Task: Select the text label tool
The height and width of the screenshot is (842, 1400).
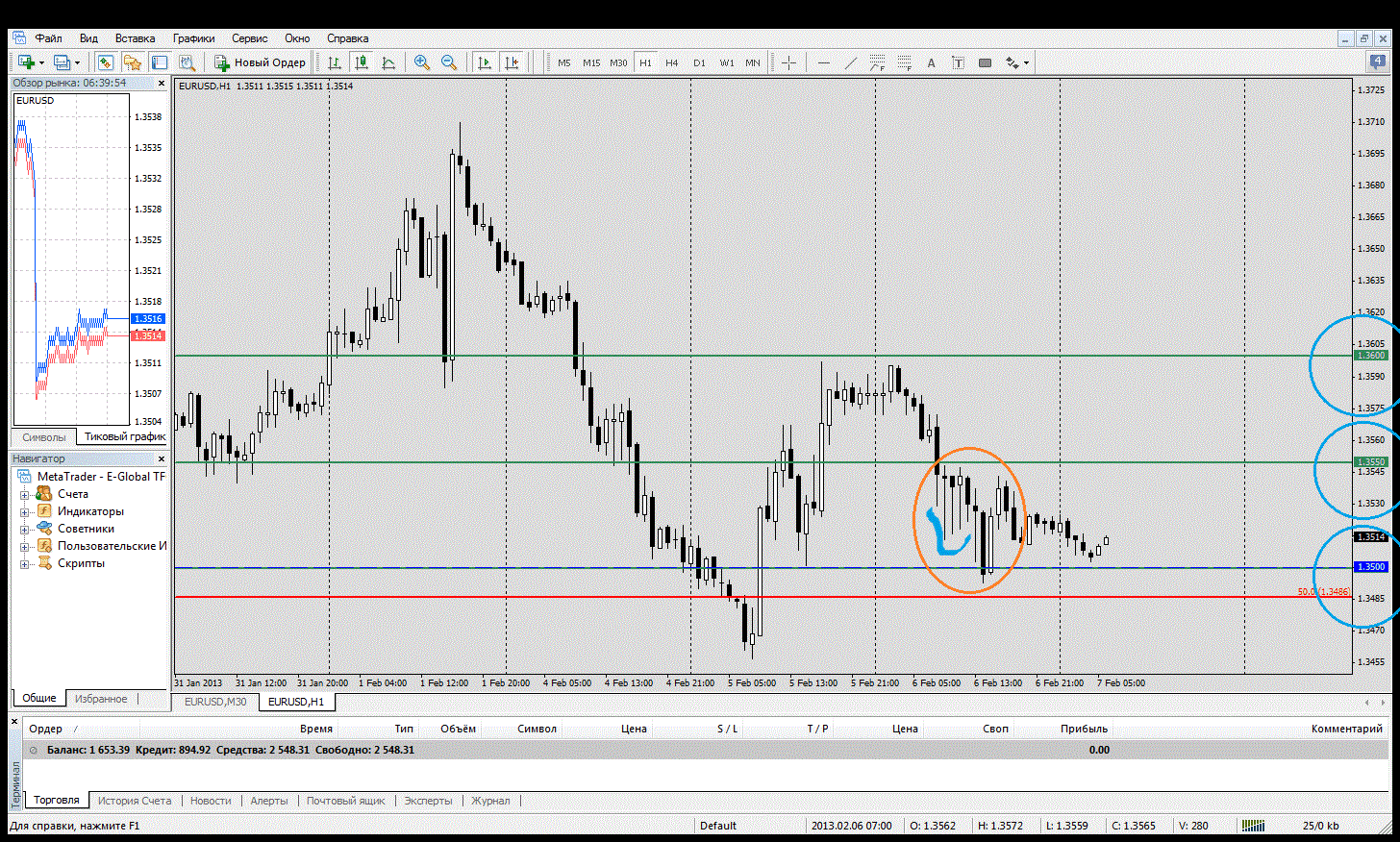Action: (x=931, y=62)
